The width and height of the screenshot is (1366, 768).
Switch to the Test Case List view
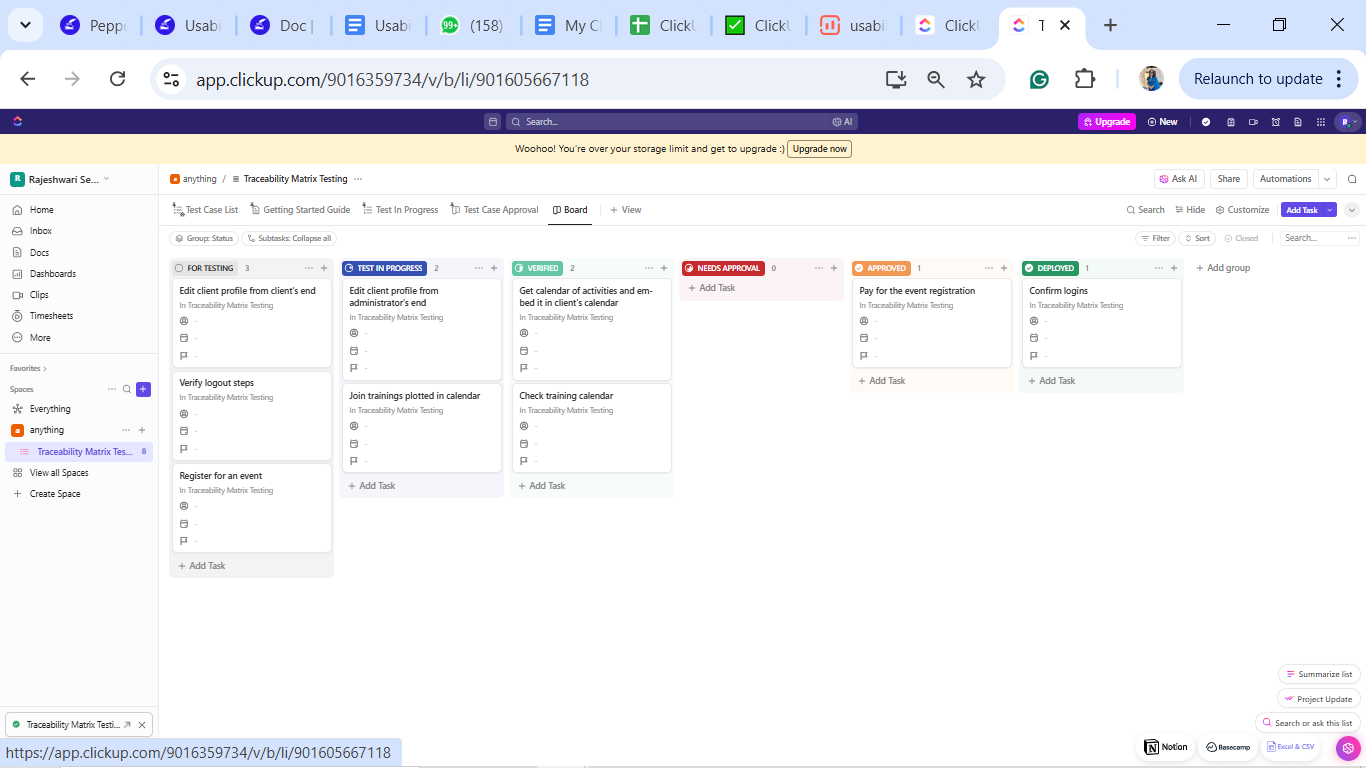(205, 210)
